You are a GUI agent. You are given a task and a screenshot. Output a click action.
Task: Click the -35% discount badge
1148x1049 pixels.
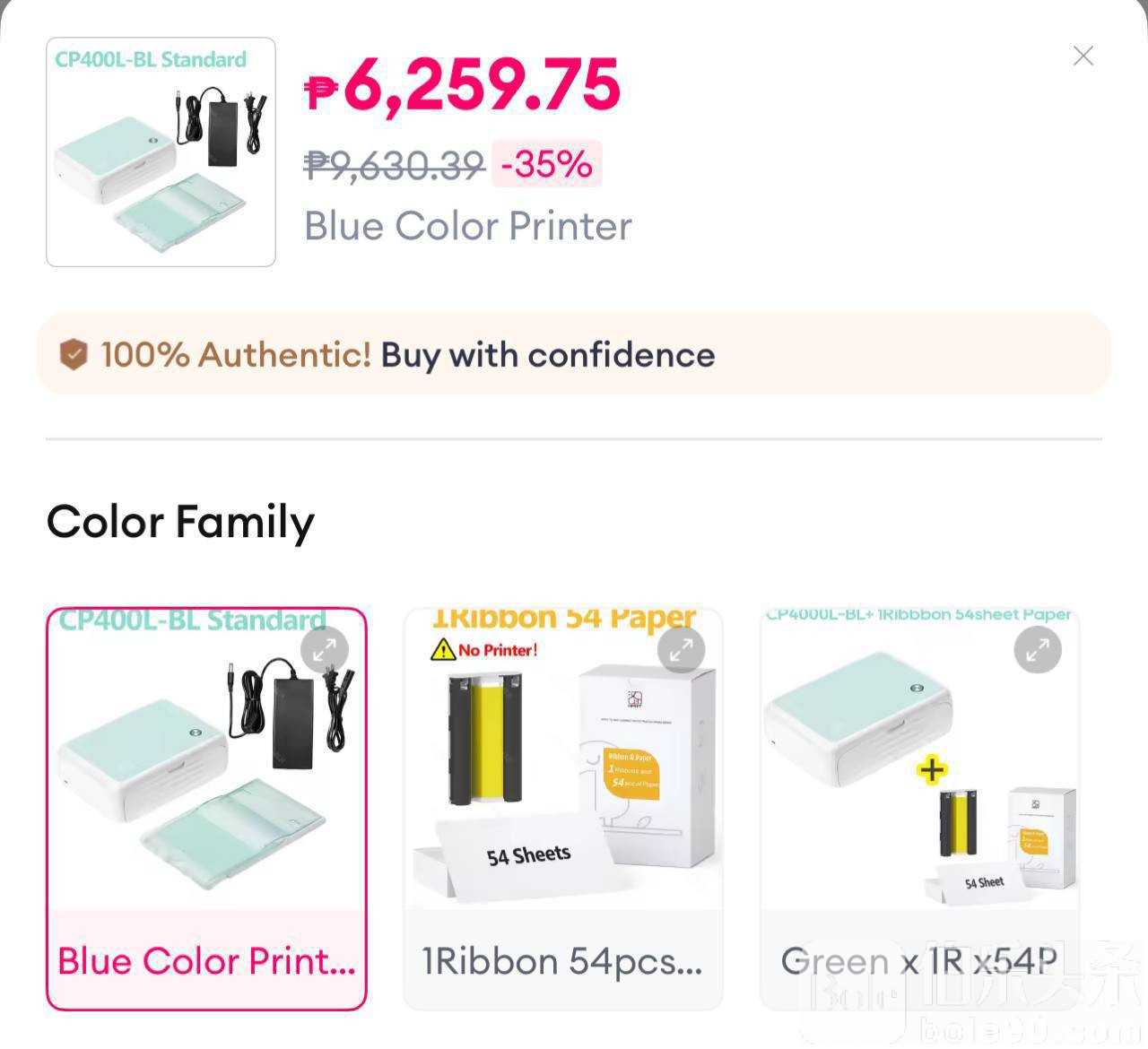[546, 164]
